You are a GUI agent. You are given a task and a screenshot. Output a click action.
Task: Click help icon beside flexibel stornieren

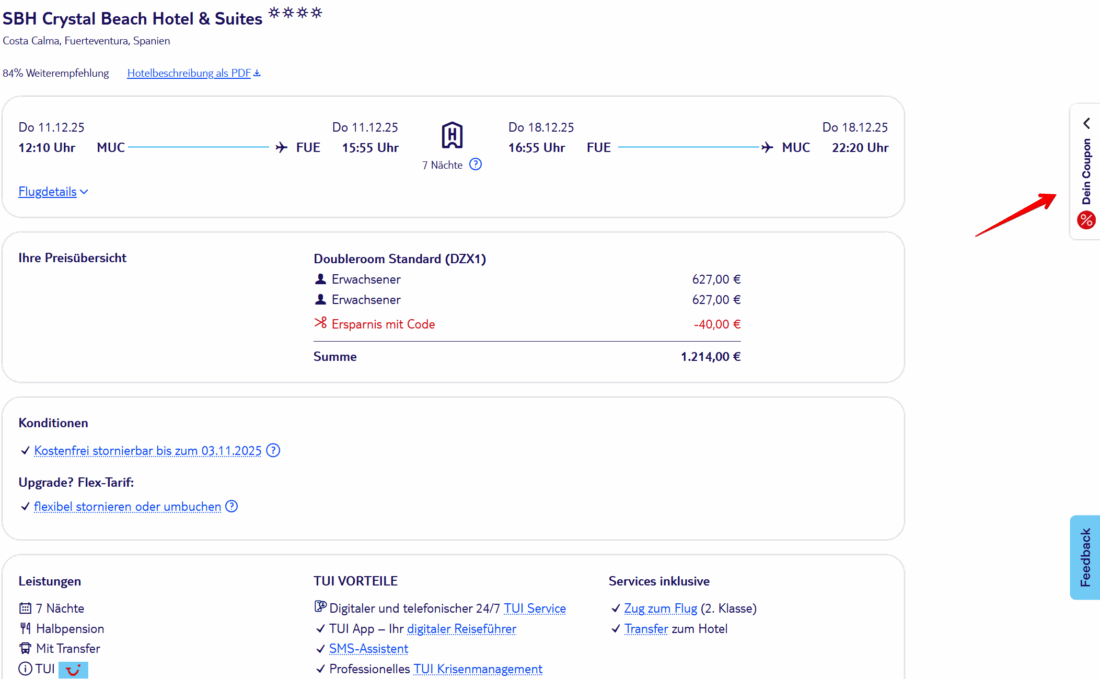click(231, 507)
